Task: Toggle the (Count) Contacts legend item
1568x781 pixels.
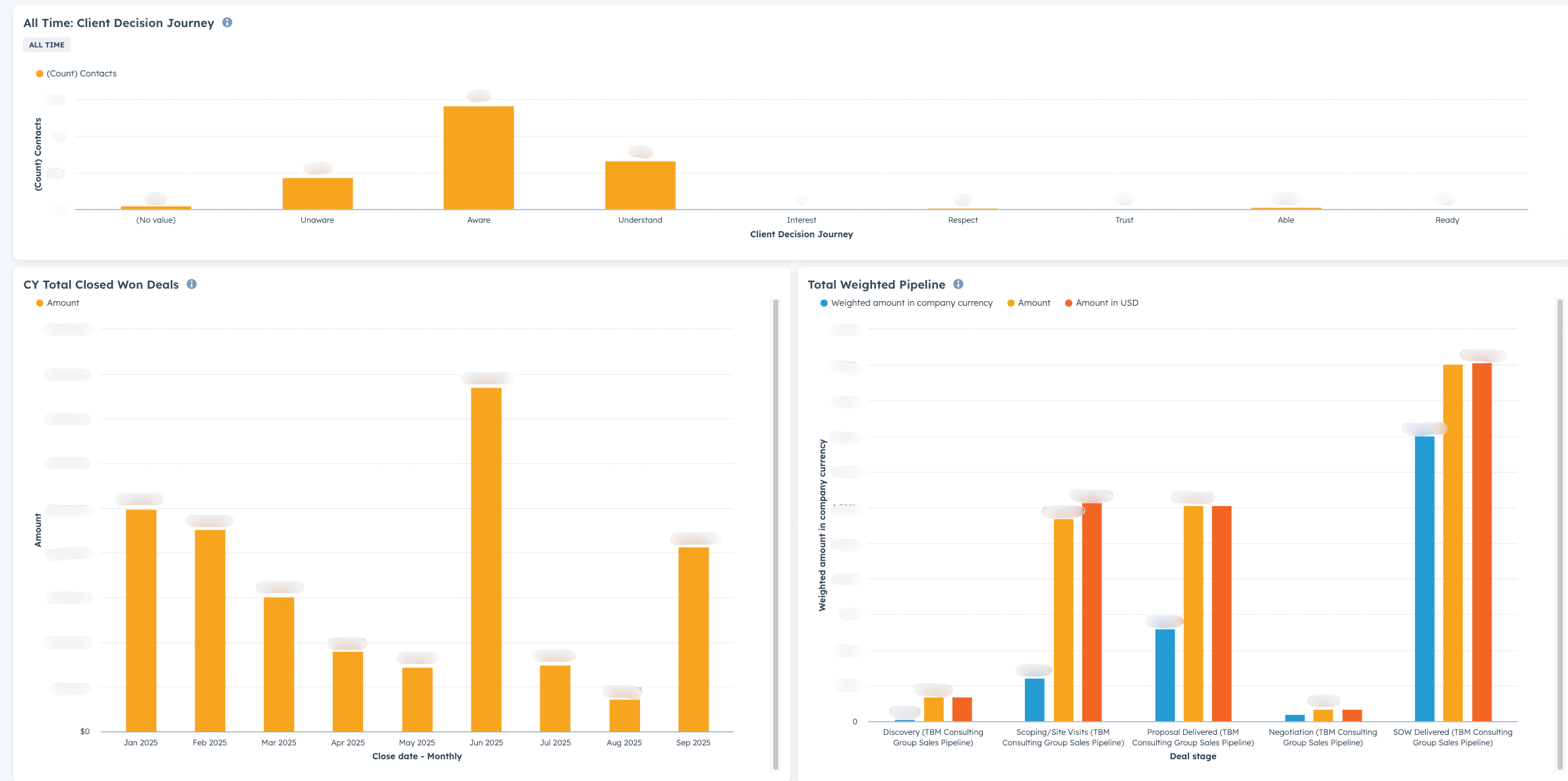Action: click(x=76, y=74)
